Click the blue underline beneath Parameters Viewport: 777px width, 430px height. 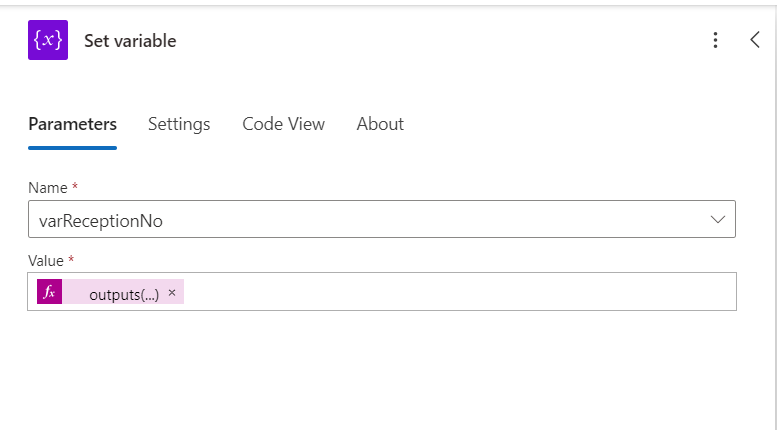click(x=72, y=148)
